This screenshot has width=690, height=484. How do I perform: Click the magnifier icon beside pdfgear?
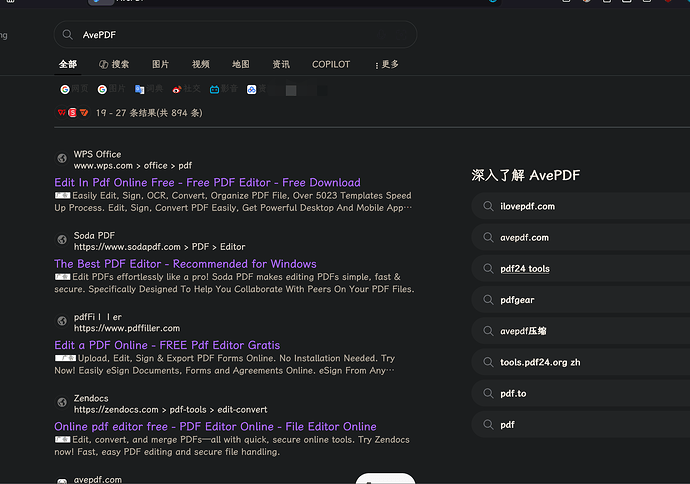[488, 300]
